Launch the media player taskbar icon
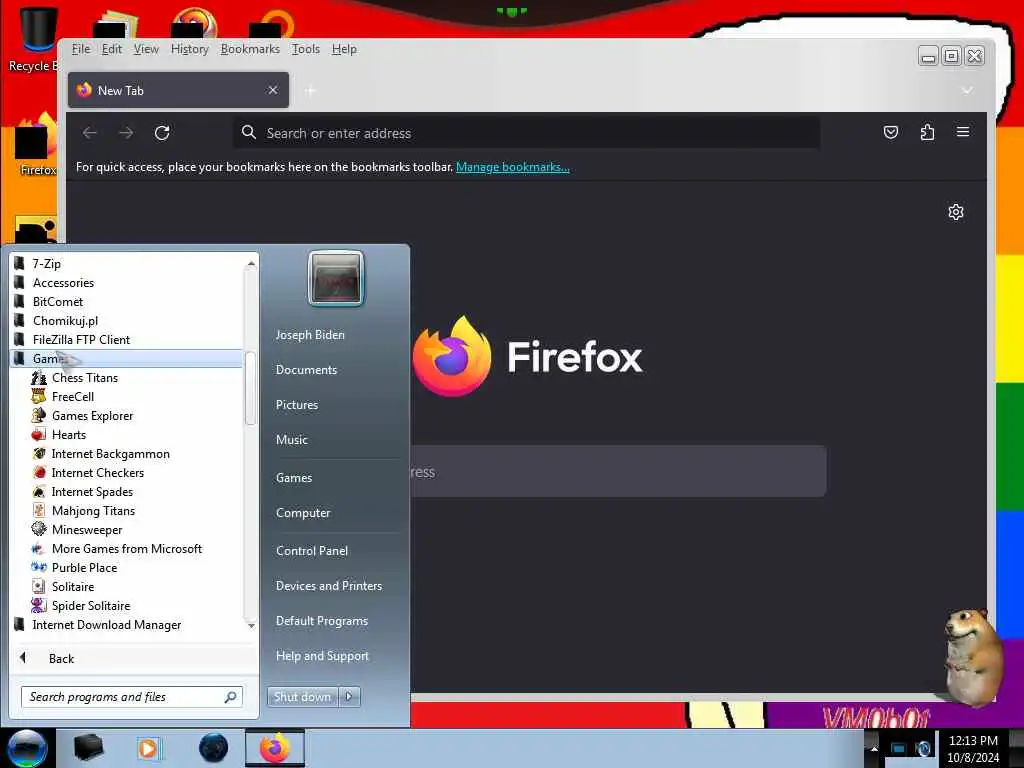Screen dimensions: 1024x768 (x=148, y=748)
